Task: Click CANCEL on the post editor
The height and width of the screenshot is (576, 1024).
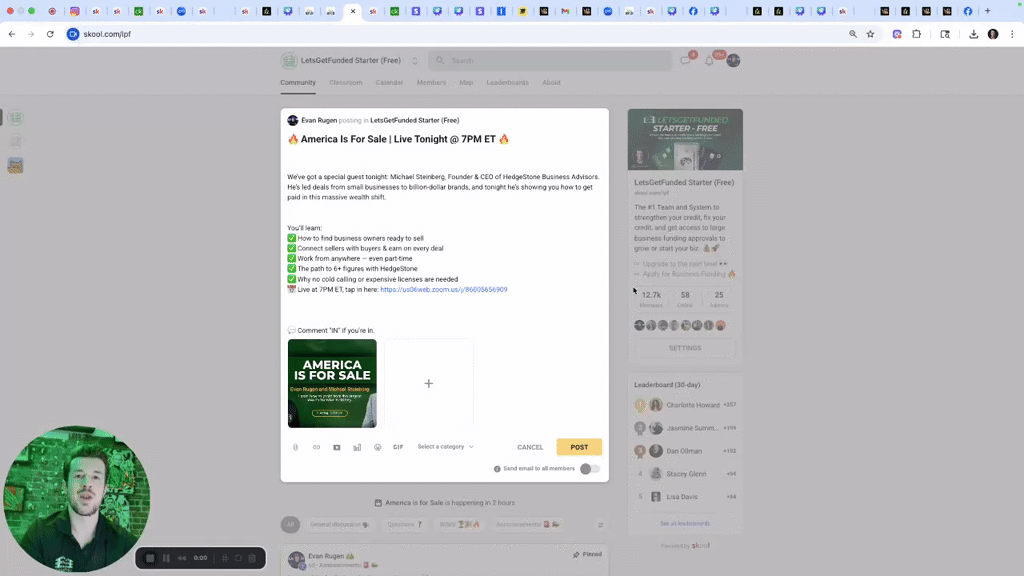Action: coord(530,447)
